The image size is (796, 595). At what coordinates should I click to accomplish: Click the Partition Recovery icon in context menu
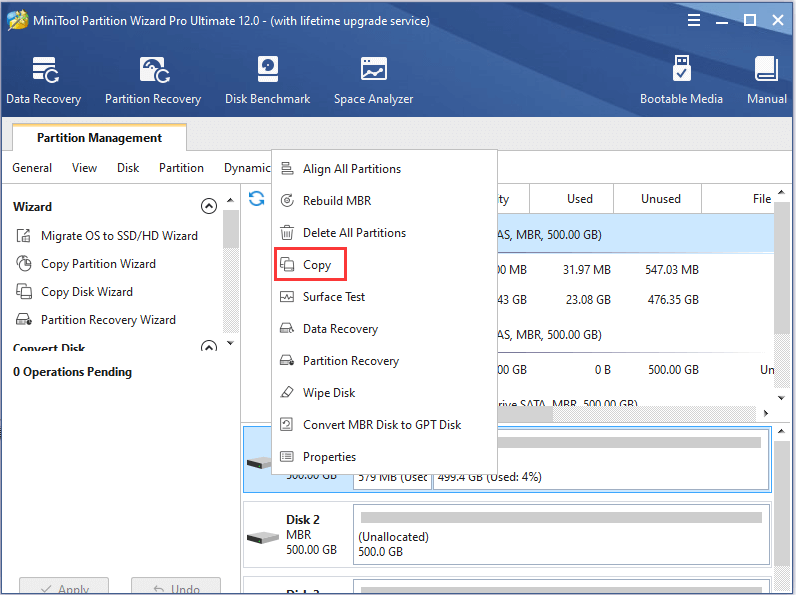tap(287, 360)
